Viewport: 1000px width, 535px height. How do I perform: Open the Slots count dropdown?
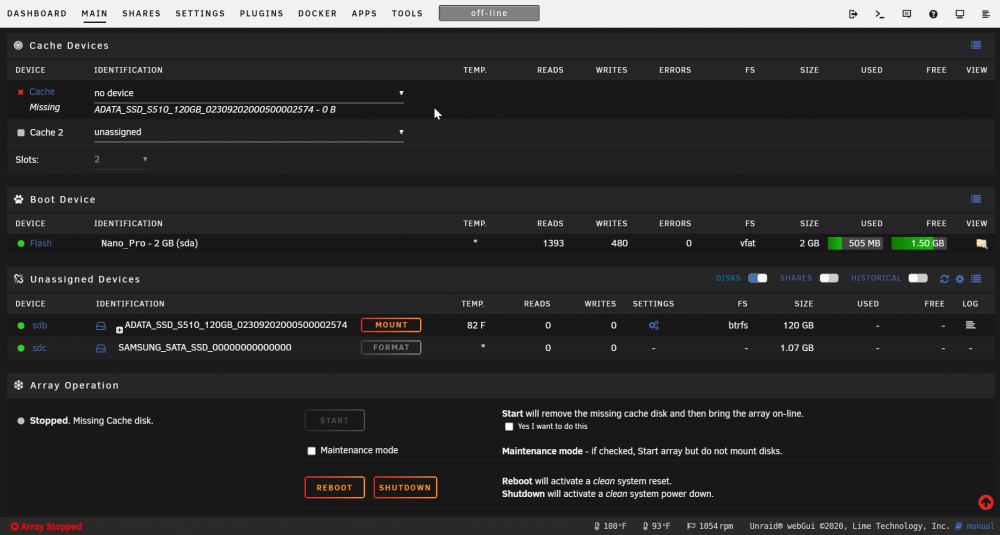pos(121,159)
